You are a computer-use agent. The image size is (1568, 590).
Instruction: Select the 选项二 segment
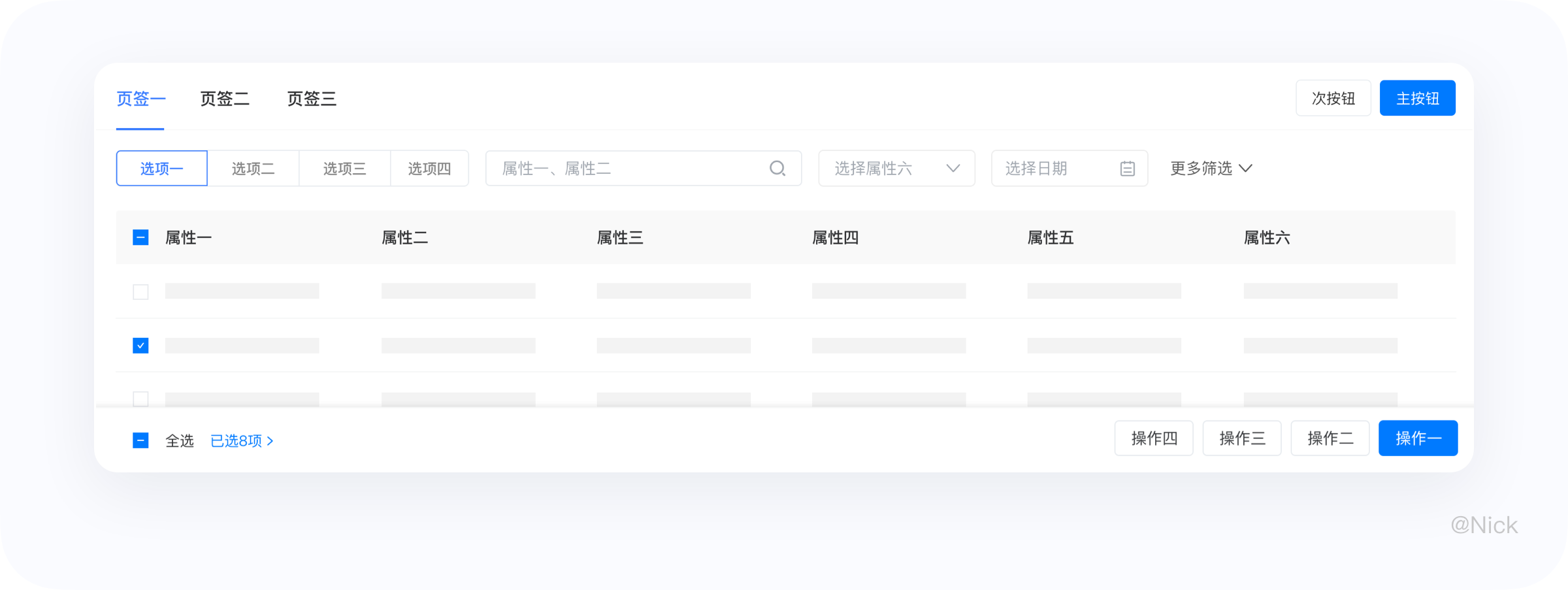(253, 169)
